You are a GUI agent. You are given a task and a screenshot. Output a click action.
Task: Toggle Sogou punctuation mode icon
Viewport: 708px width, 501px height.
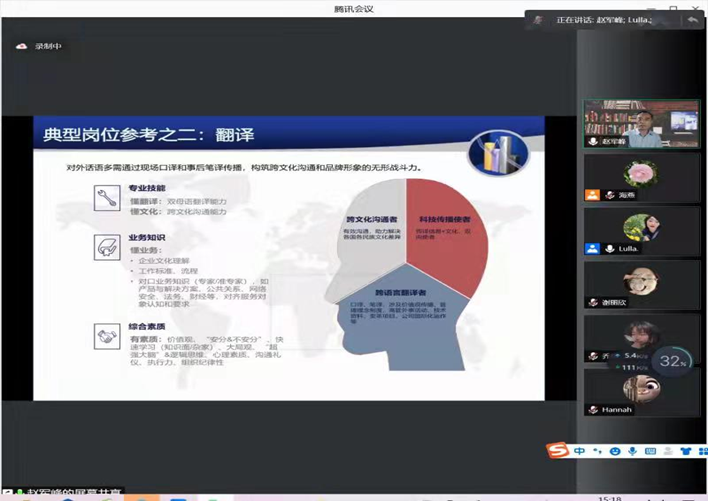point(597,452)
